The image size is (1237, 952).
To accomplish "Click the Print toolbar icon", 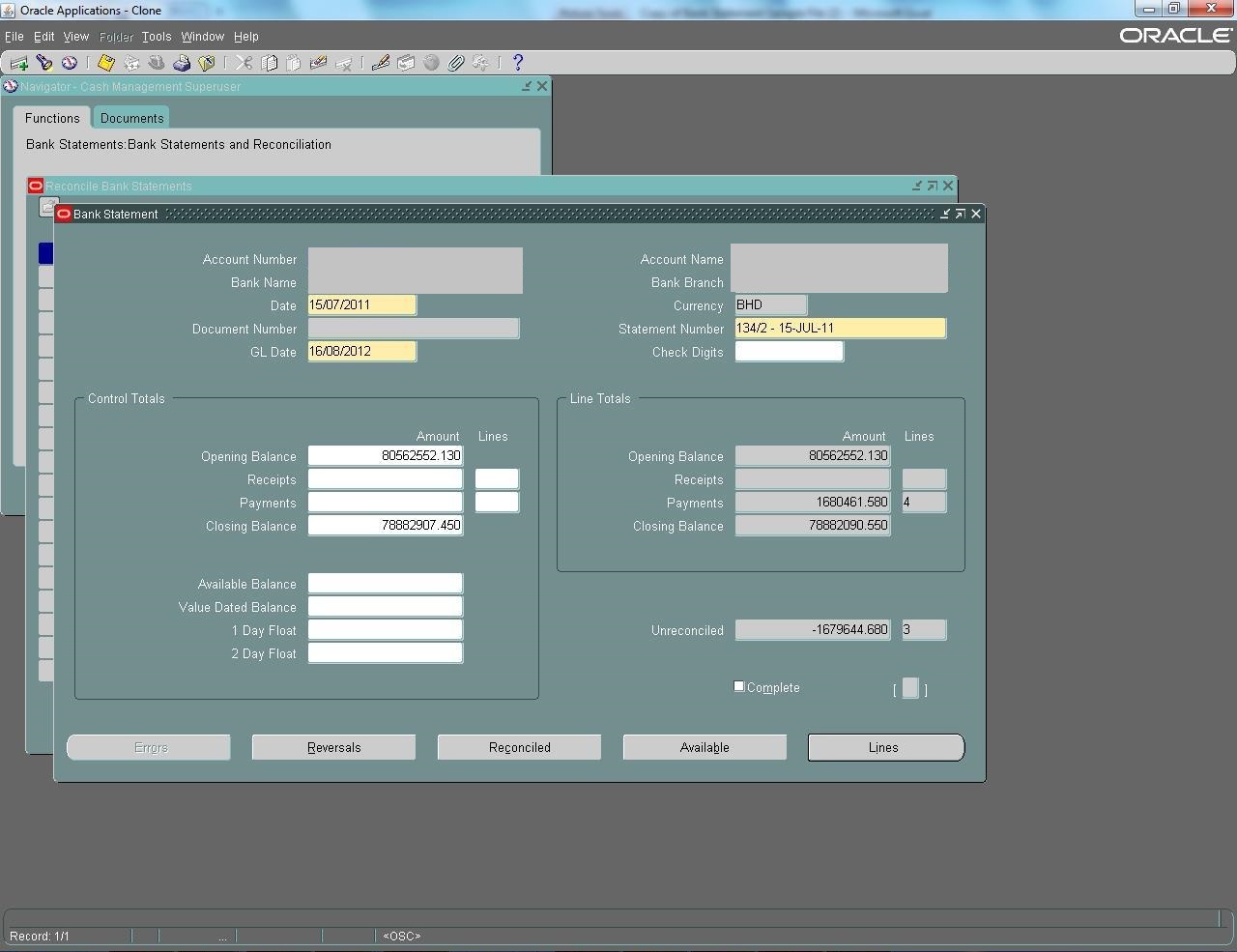I will (x=182, y=64).
